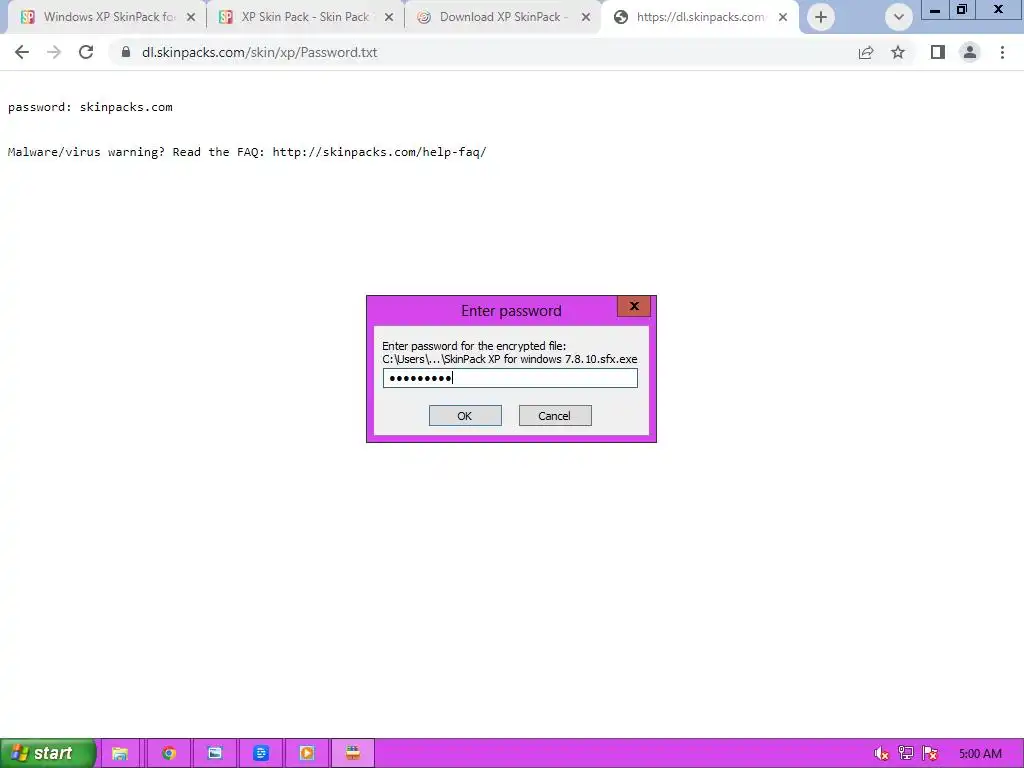Click the muted volume tray icon
This screenshot has width=1024, height=768.
(881, 754)
